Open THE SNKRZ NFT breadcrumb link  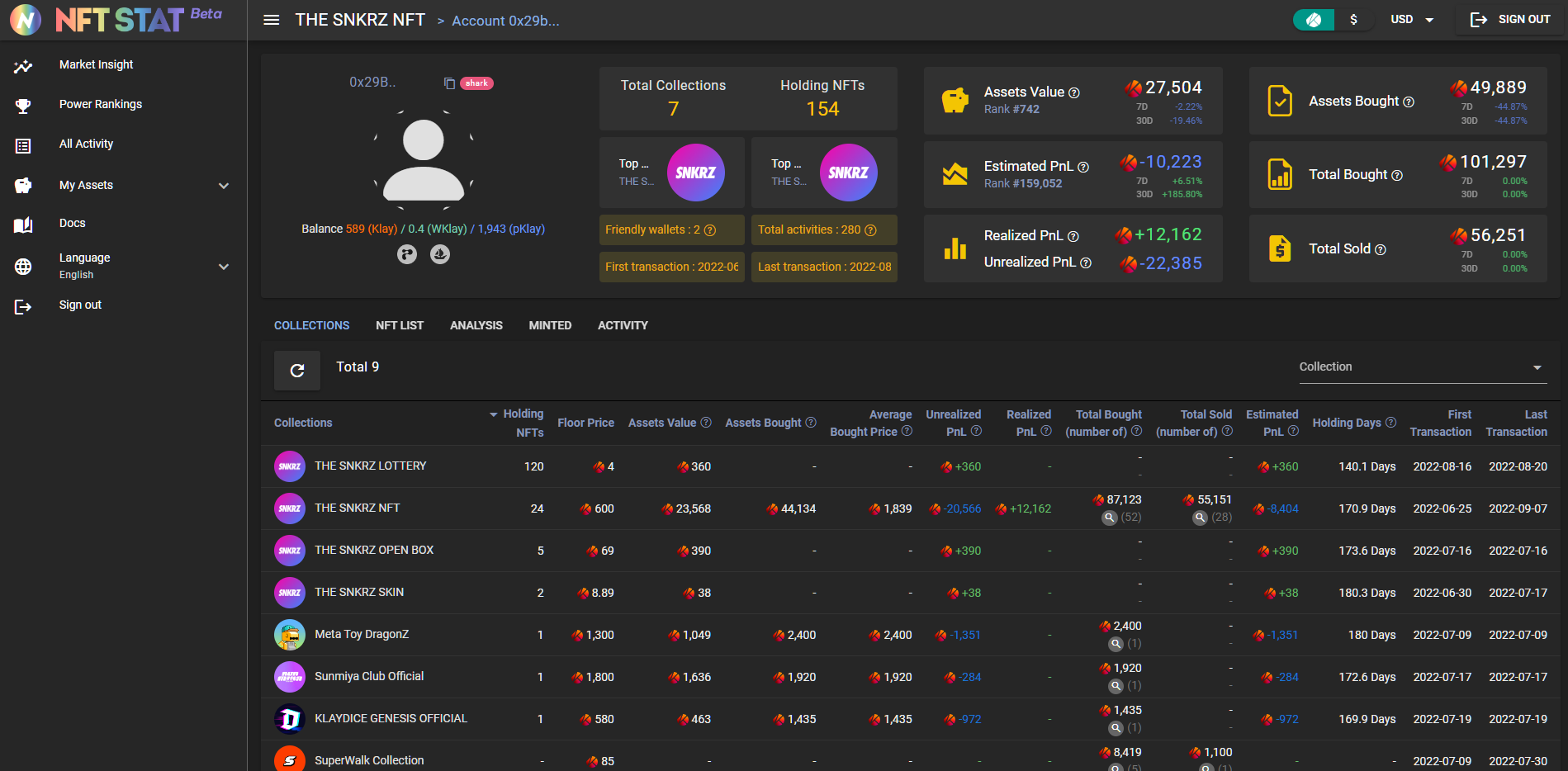pyautogui.click(x=360, y=20)
